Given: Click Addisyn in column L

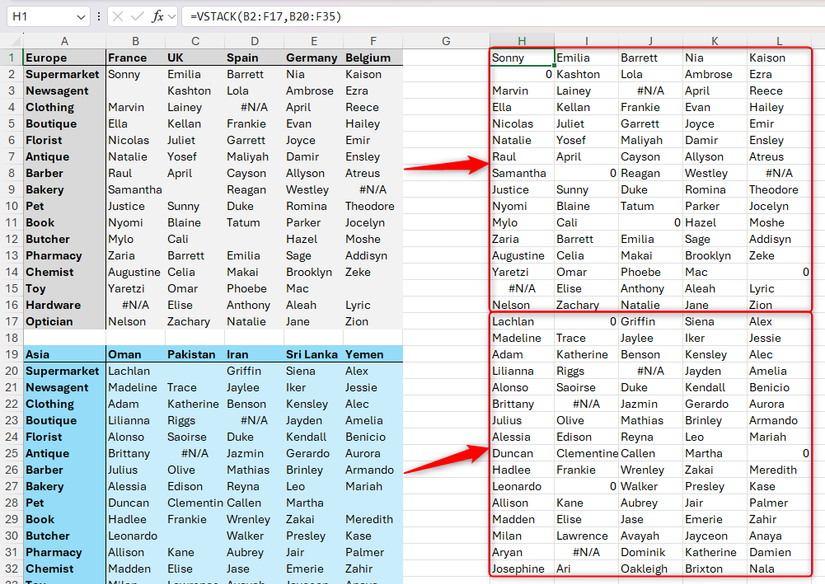Looking at the screenshot, I should point(779,239).
